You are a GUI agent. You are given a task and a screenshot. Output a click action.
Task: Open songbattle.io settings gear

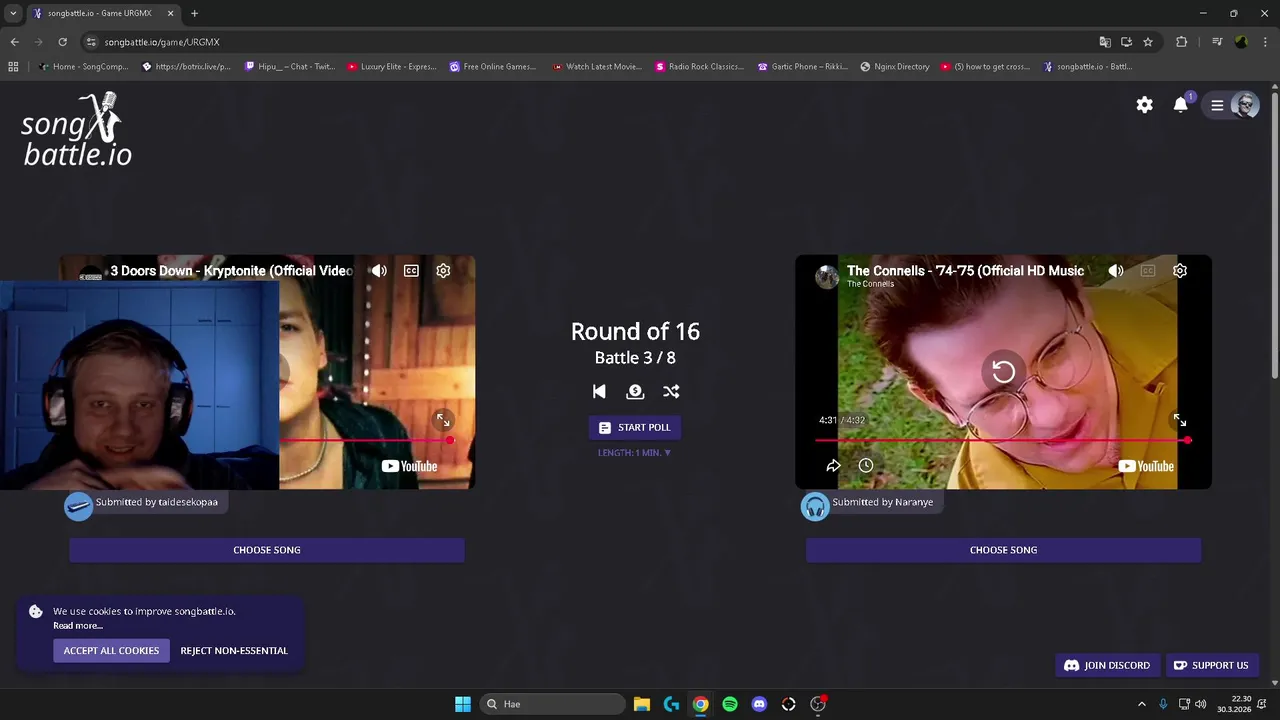pos(1144,105)
